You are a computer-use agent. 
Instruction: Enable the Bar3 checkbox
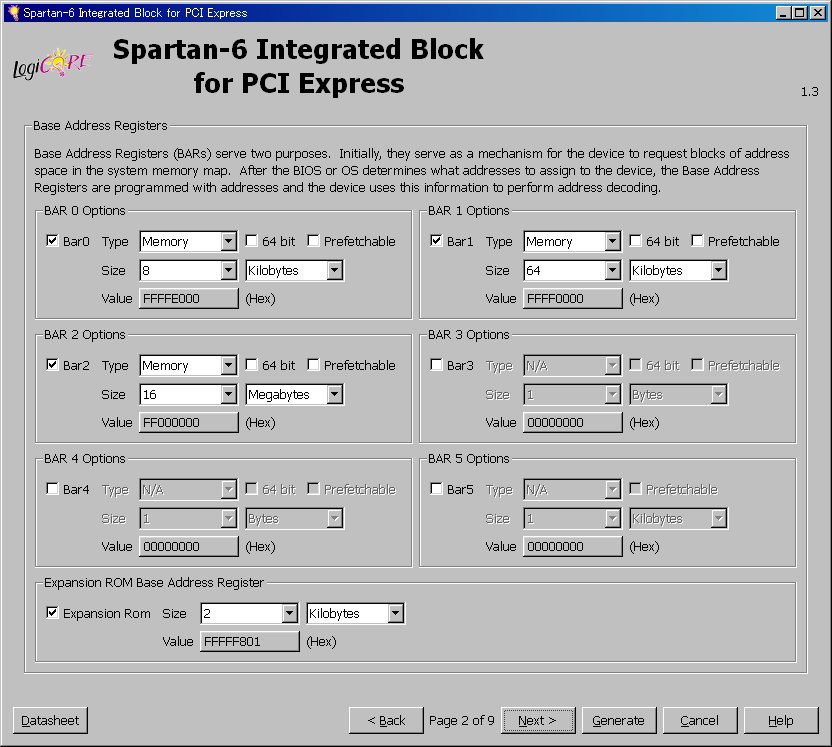pyautogui.click(x=437, y=365)
